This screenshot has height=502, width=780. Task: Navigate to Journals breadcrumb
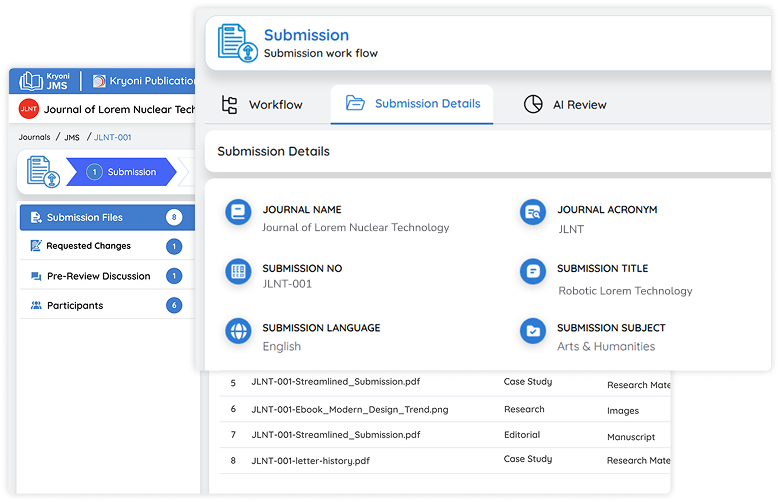point(34,137)
